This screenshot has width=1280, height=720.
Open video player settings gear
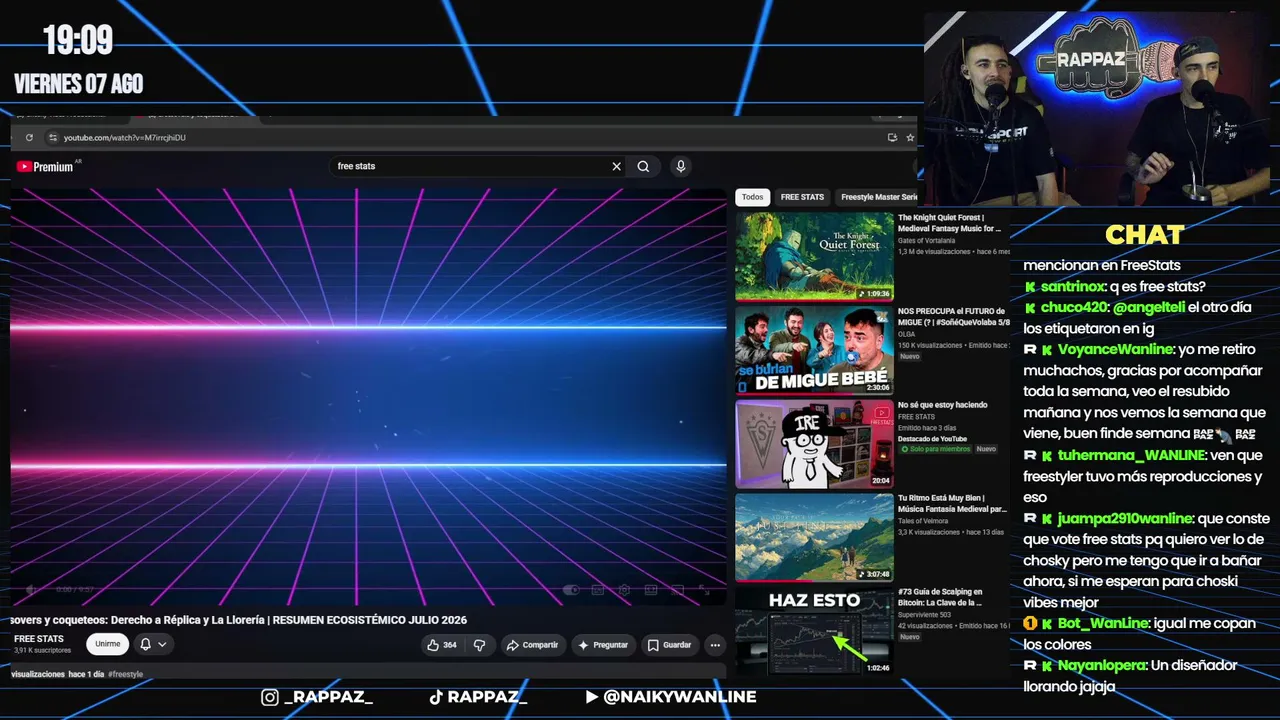624,590
